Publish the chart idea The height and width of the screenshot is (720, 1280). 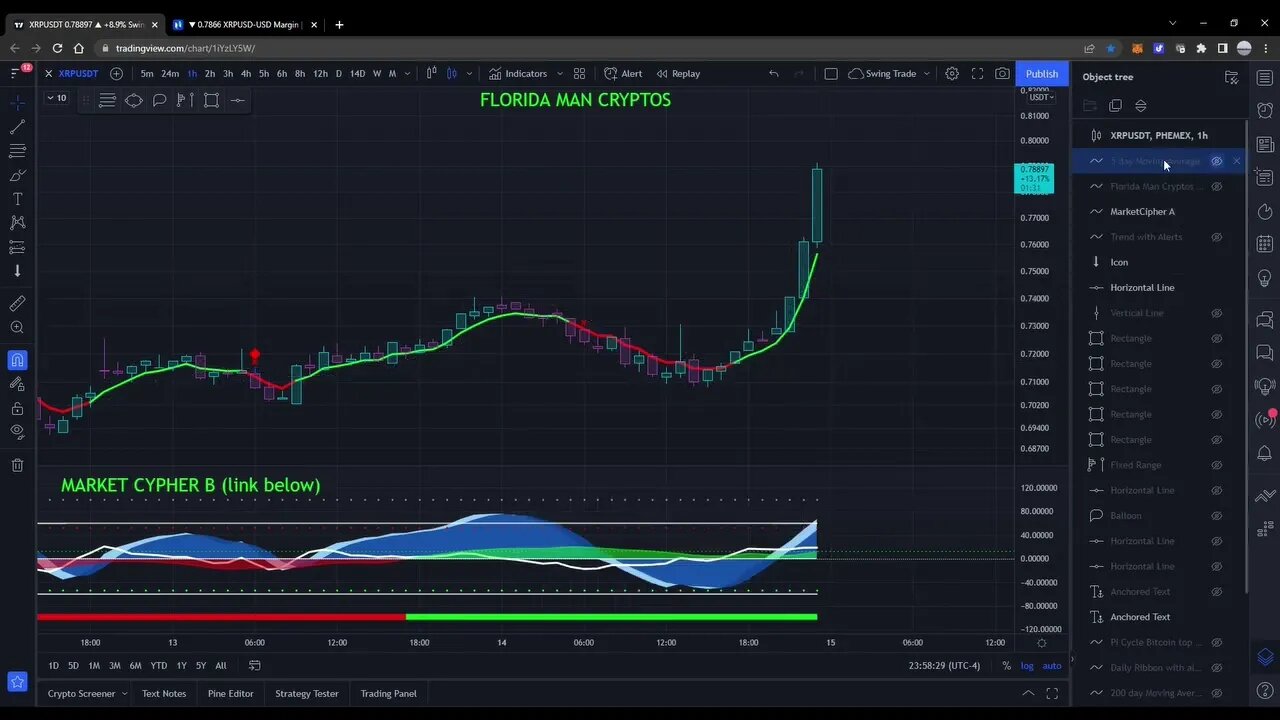pos(1041,73)
